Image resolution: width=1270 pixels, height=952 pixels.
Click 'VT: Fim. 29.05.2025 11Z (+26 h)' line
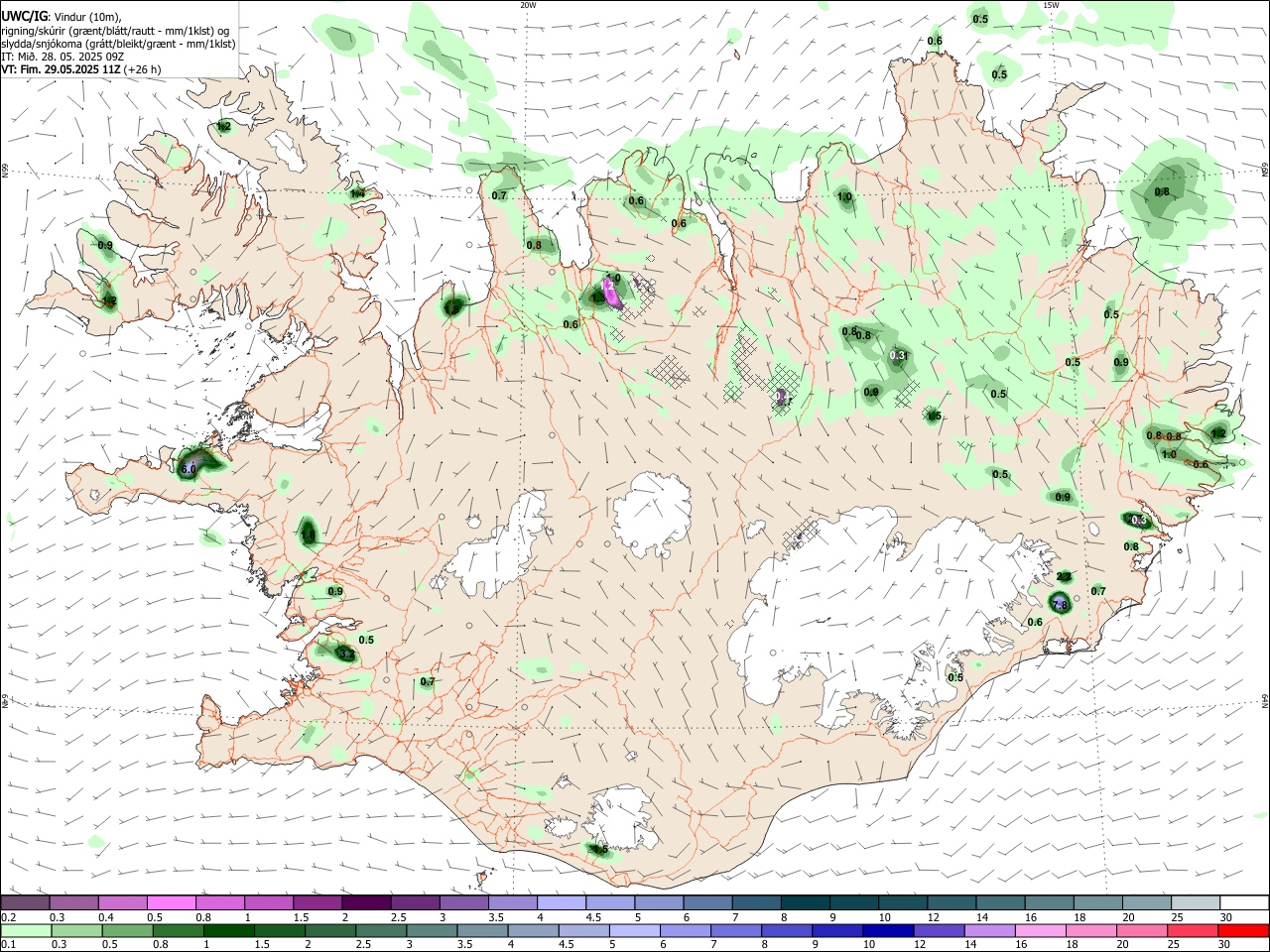click(80, 69)
